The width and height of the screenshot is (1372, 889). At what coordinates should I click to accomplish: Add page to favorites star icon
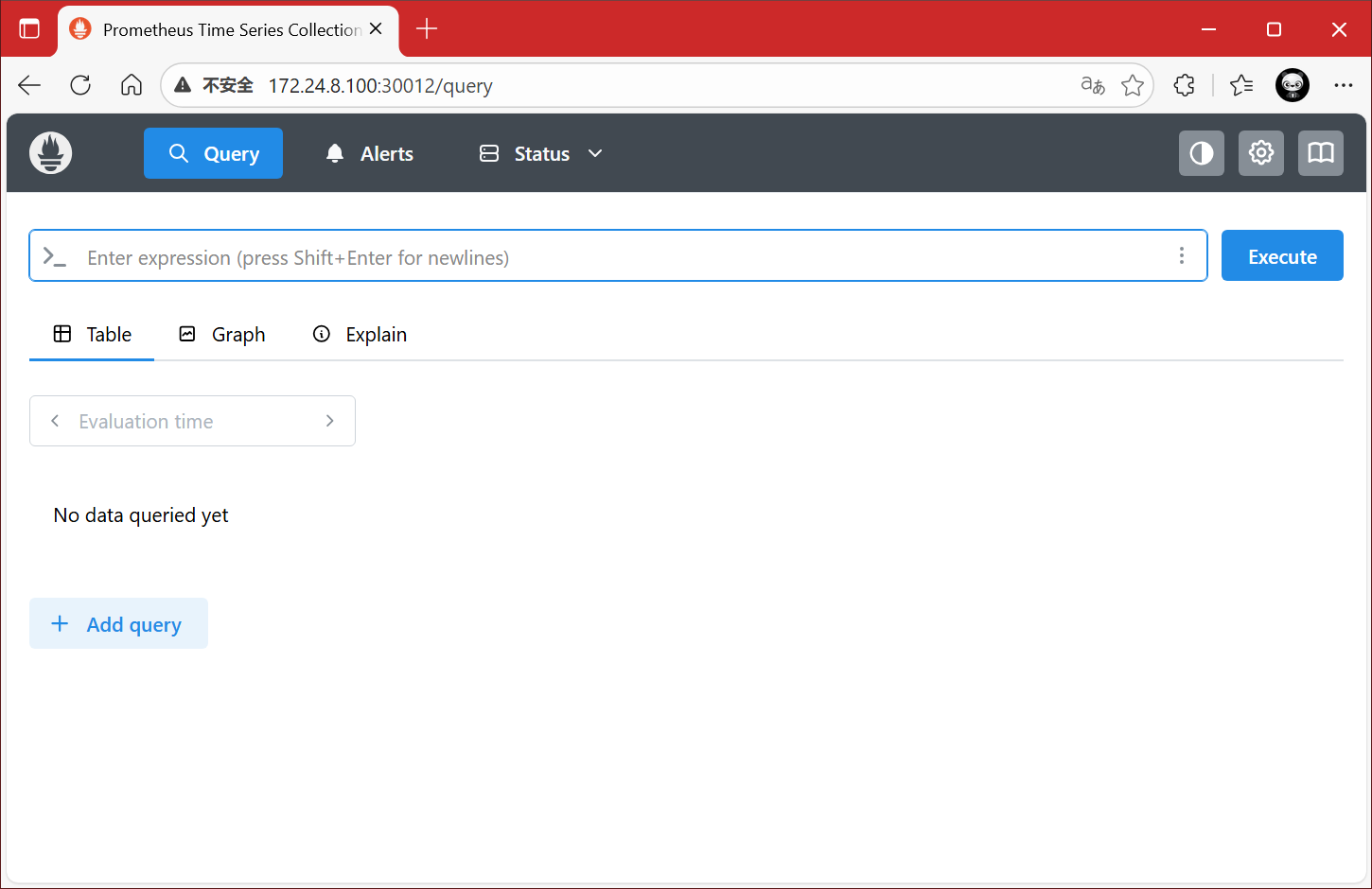click(1132, 85)
